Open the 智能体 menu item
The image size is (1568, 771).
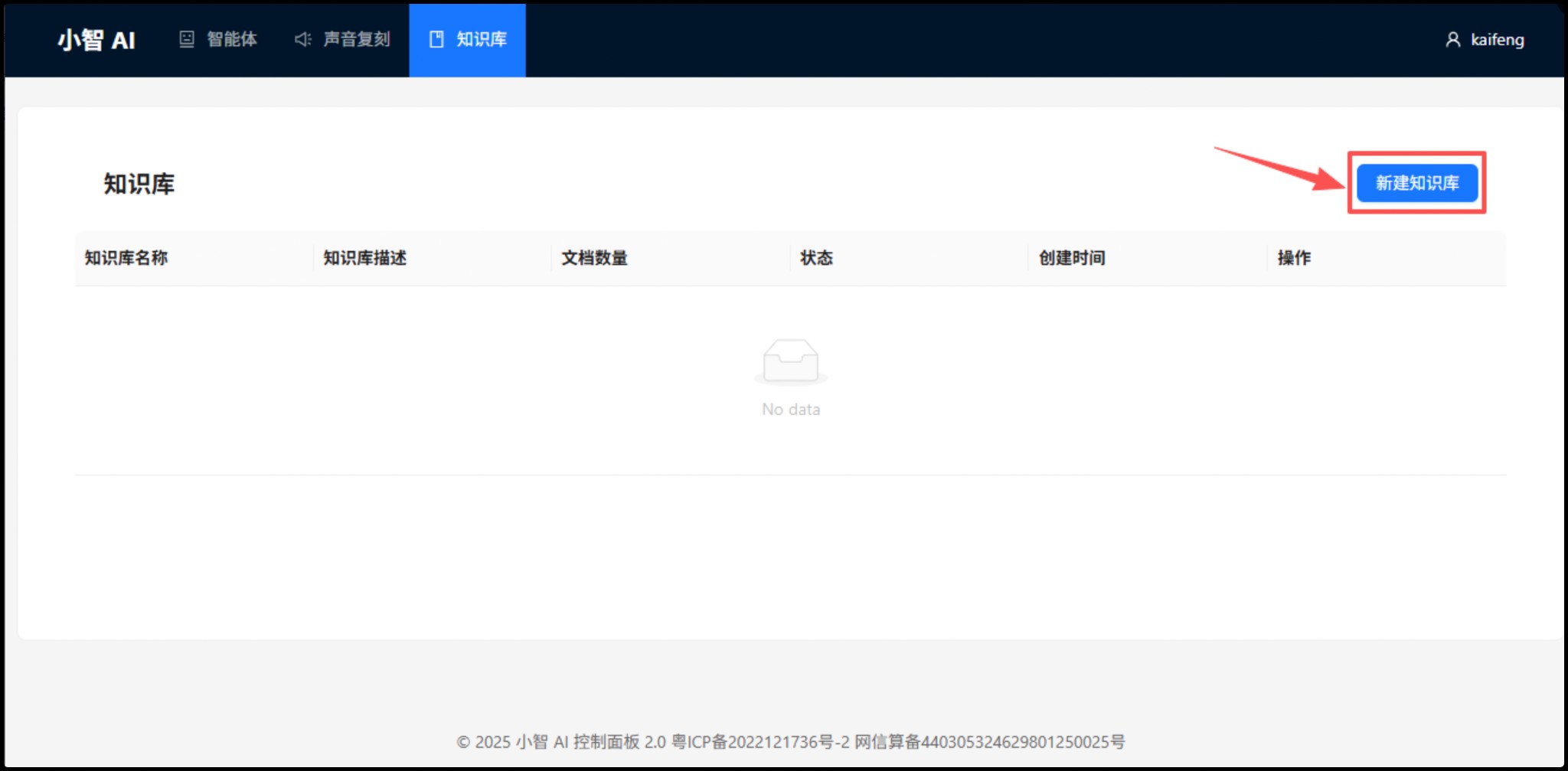click(218, 39)
